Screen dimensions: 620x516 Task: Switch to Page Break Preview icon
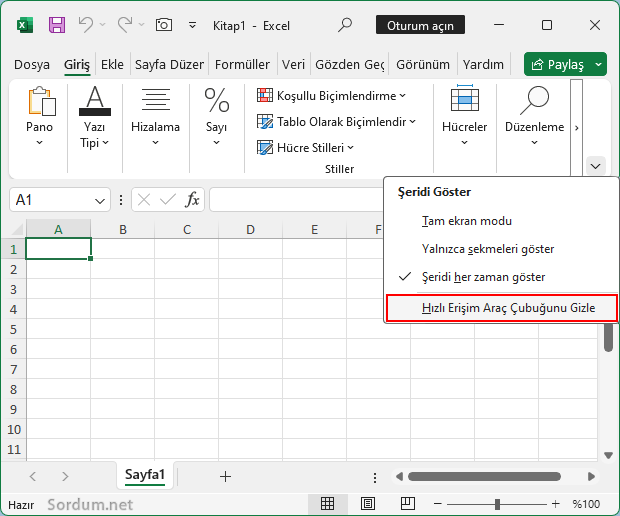pos(408,504)
